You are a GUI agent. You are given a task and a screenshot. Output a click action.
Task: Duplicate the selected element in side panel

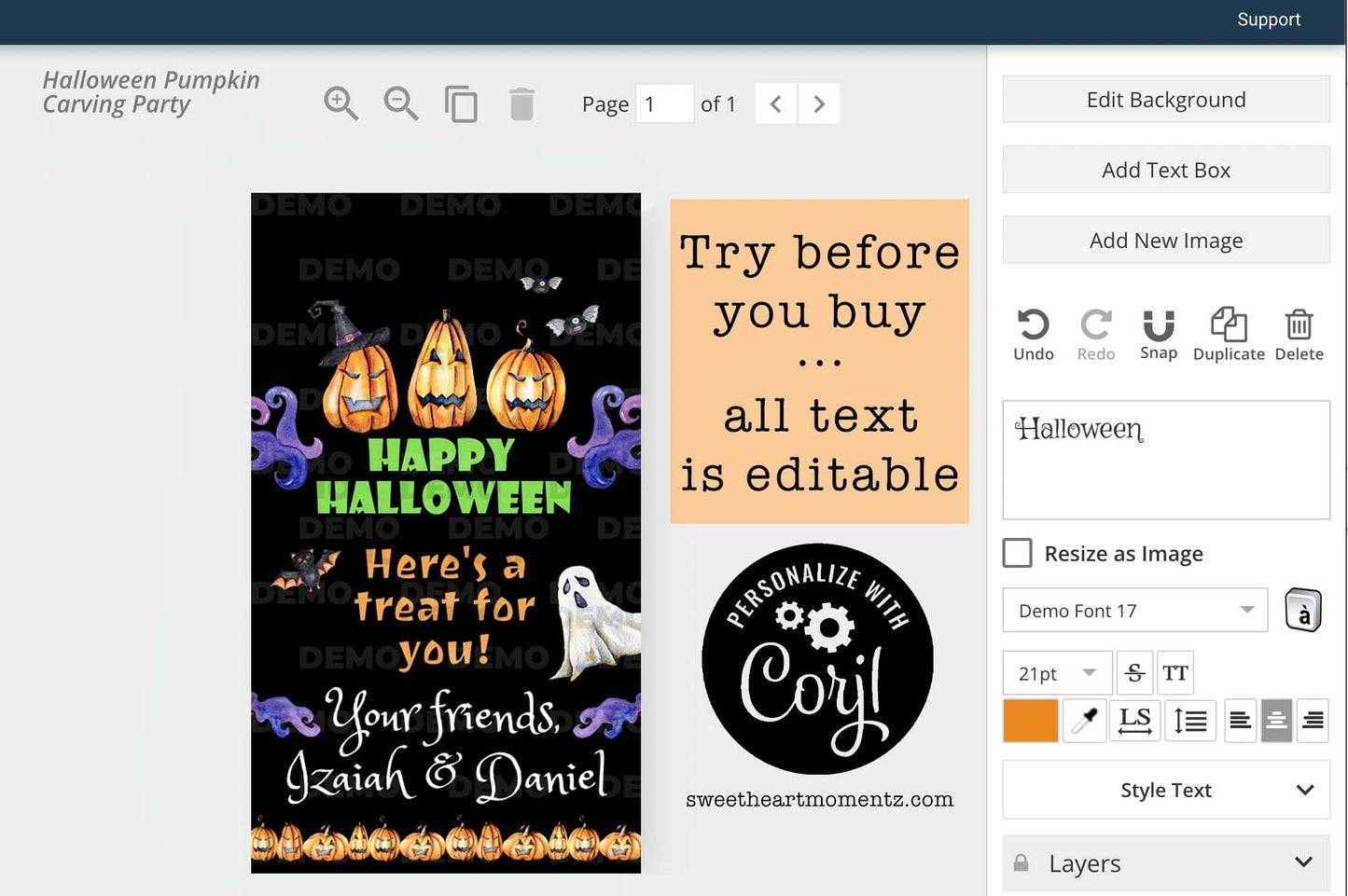(1228, 335)
